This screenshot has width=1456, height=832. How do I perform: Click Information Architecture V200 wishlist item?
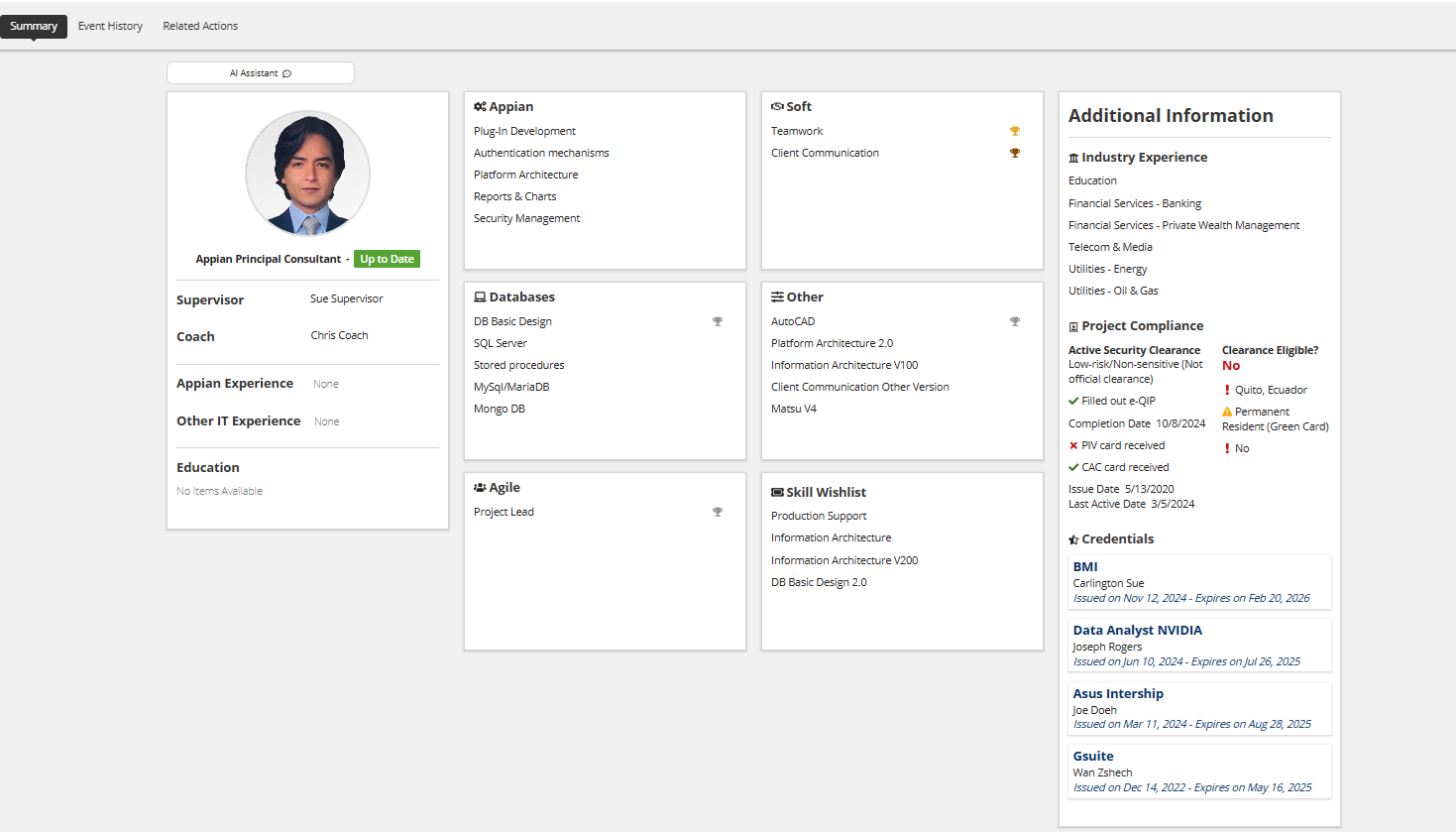pos(844,560)
